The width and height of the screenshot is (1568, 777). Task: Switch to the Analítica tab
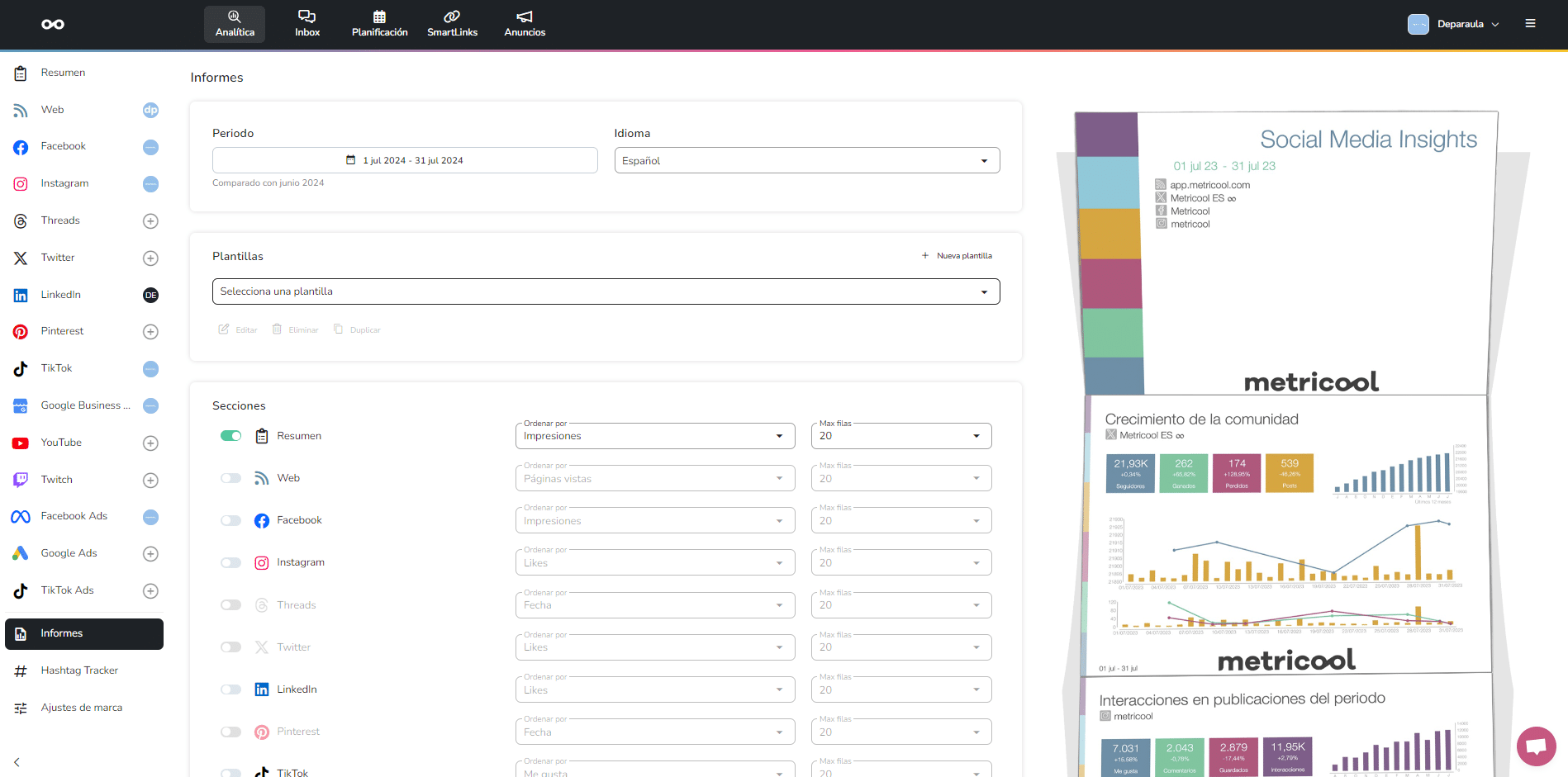[235, 24]
